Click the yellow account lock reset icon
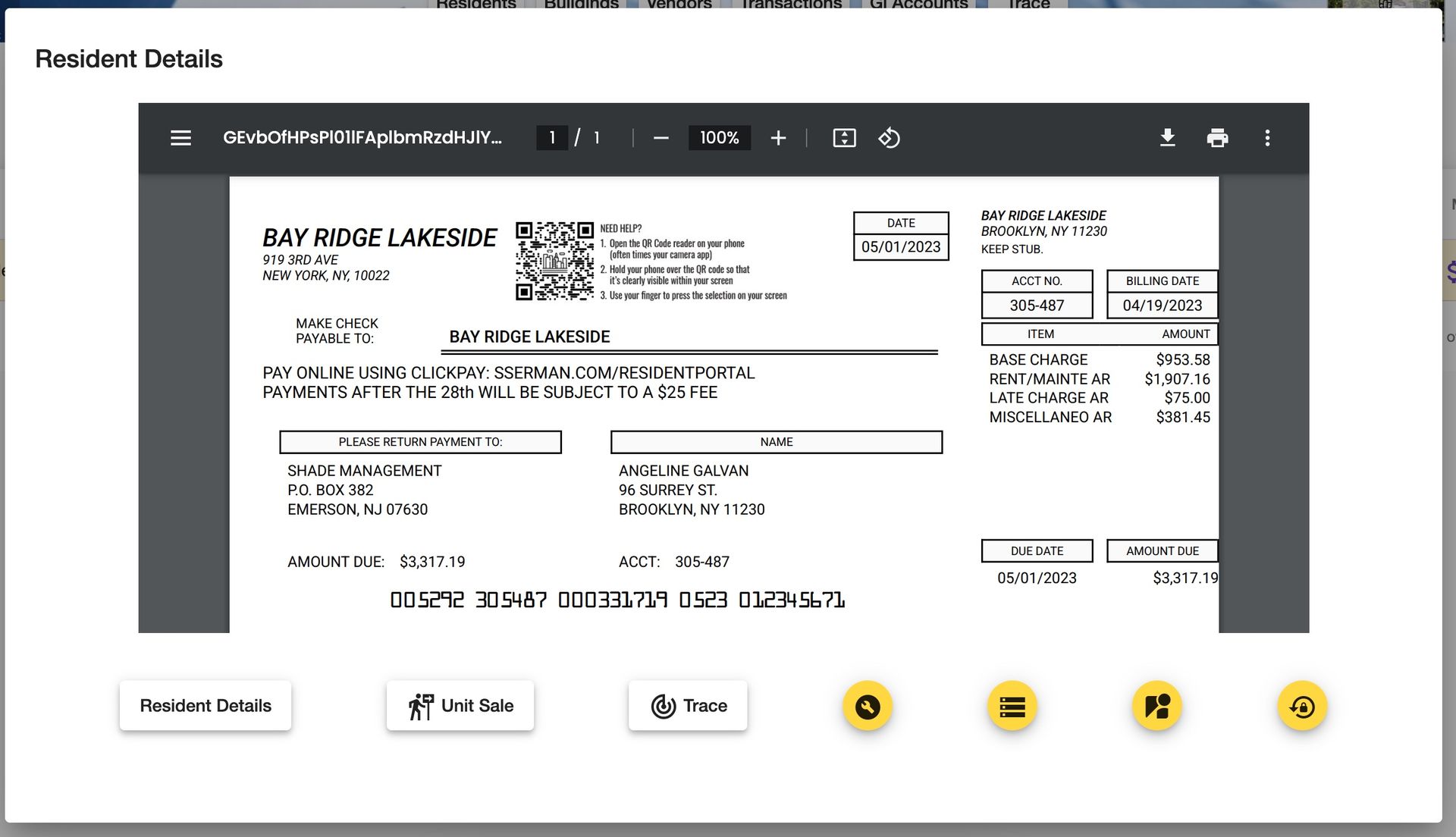Image resolution: width=1456 pixels, height=837 pixels. (x=1301, y=705)
